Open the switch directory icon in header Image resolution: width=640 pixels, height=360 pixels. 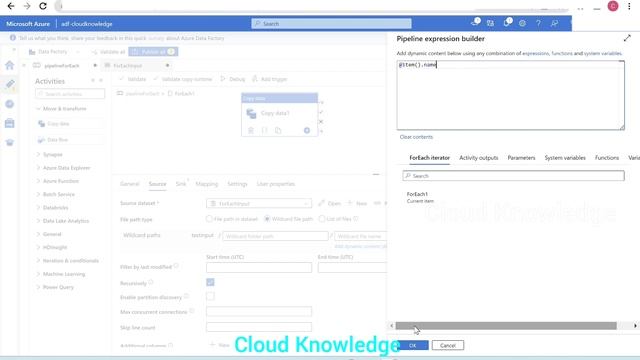point(490,23)
